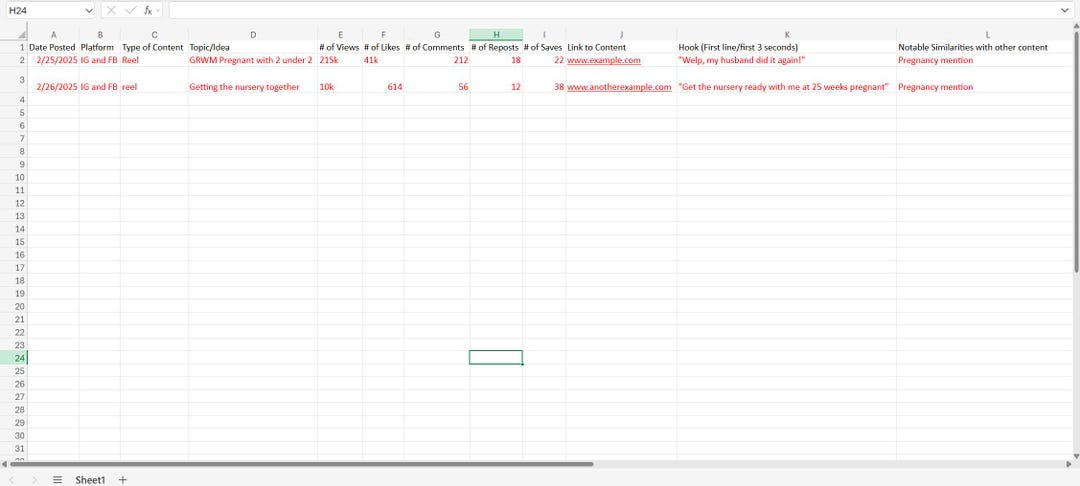This screenshot has height=486, width=1080.
Task: Click the '# of Comments' header cell
Action: [x=437, y=47]
